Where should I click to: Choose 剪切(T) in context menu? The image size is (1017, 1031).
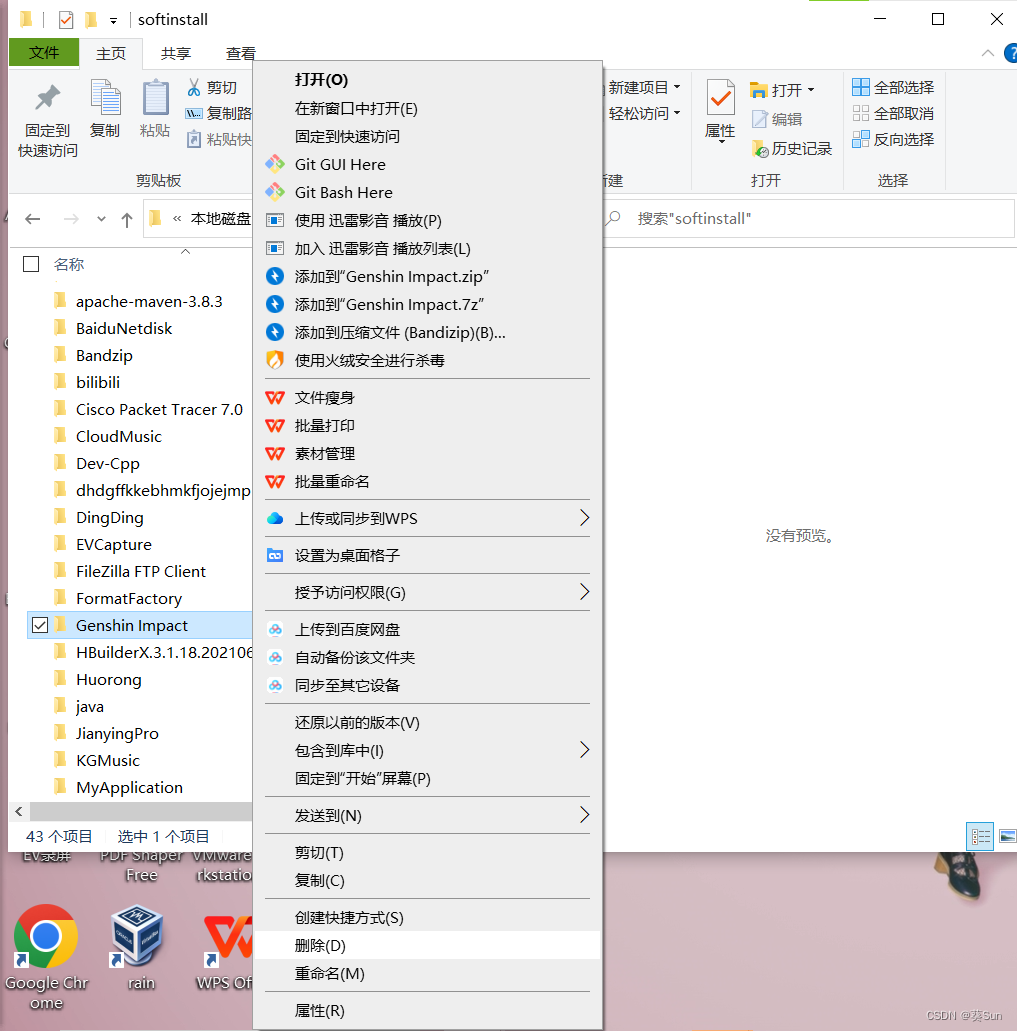pyautogui.click(x=427, y=853)
